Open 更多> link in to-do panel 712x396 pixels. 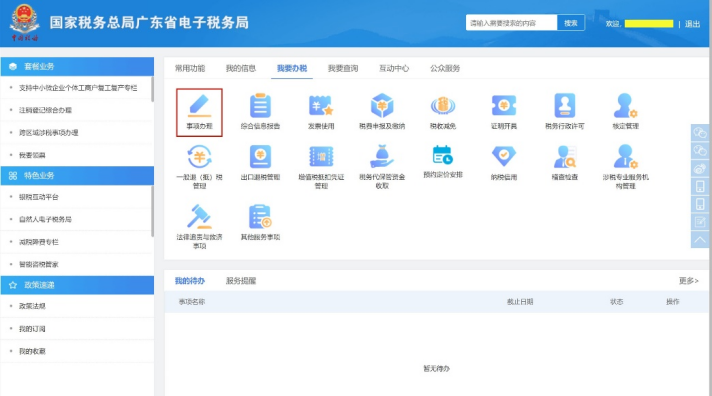pos(688,281)
